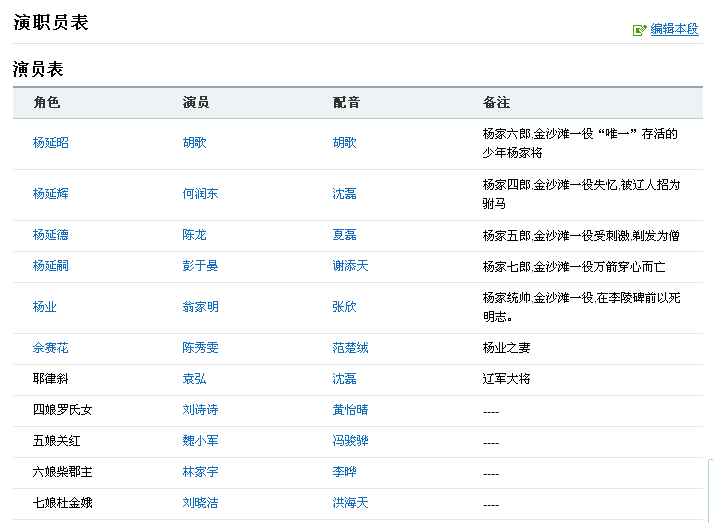This screenshot has height=523, width=713.
Task: Open actor 彭于晏 page
Action: click(200, 266)
